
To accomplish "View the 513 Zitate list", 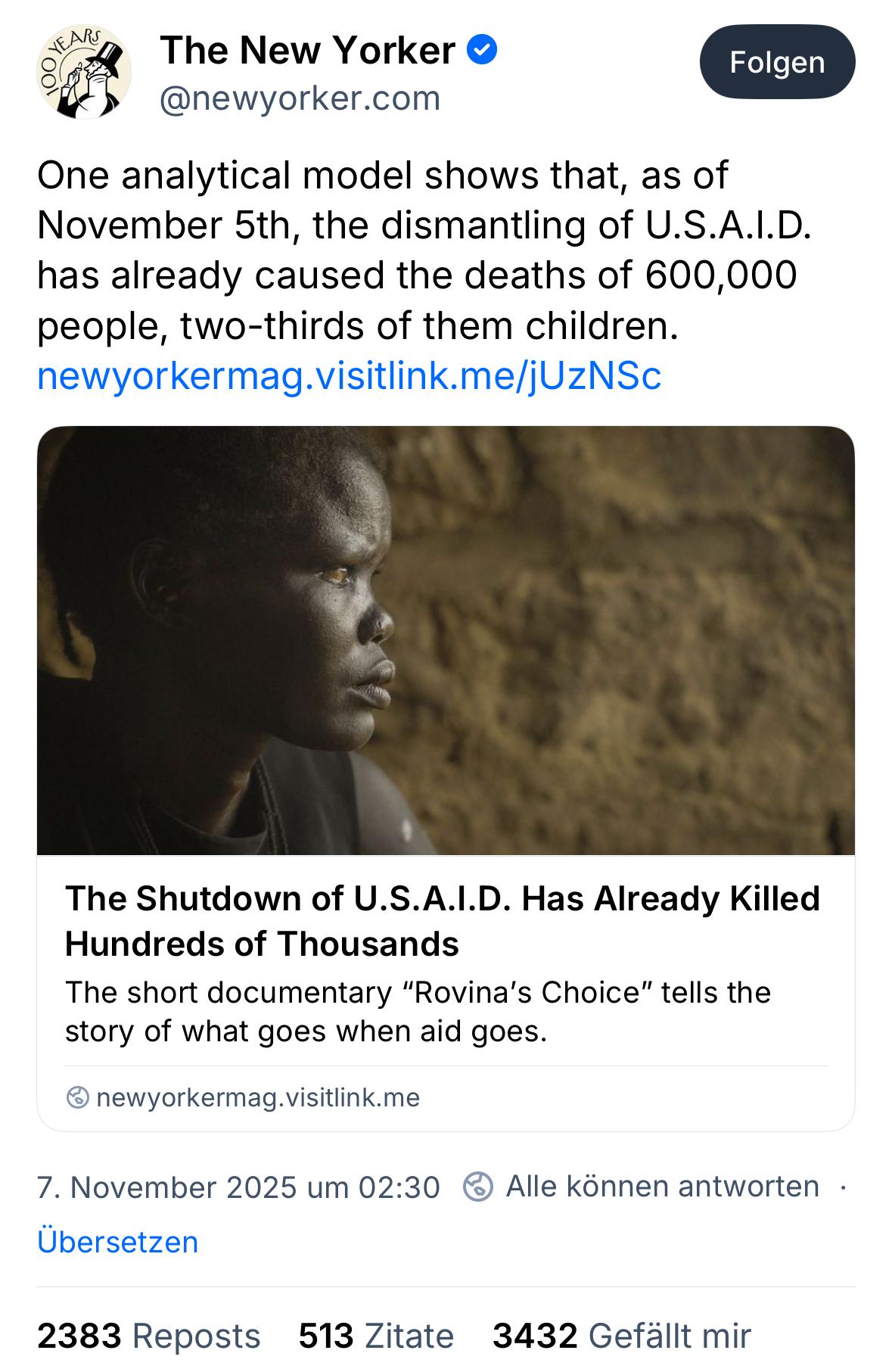I will (x=376, y=1336).
